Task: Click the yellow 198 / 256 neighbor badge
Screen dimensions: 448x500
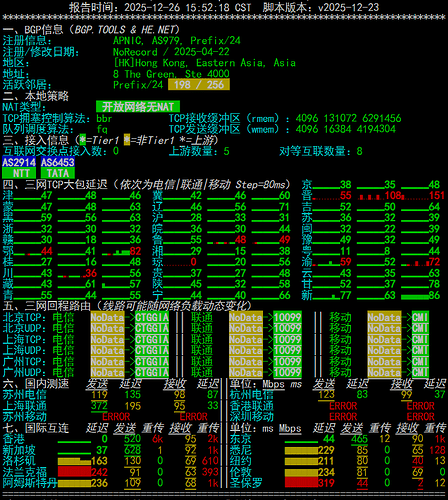Action: (199, 85)
